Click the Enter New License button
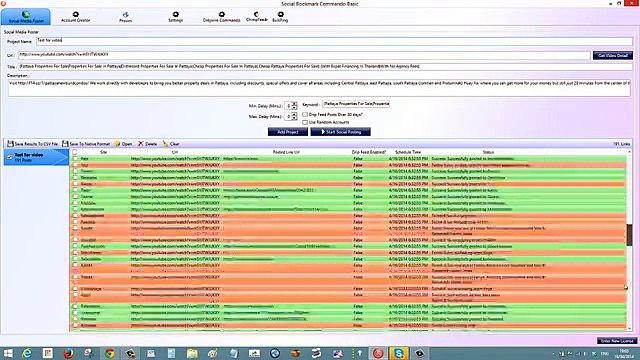This screenshot has height=360, width=640. tap(617, 340)
